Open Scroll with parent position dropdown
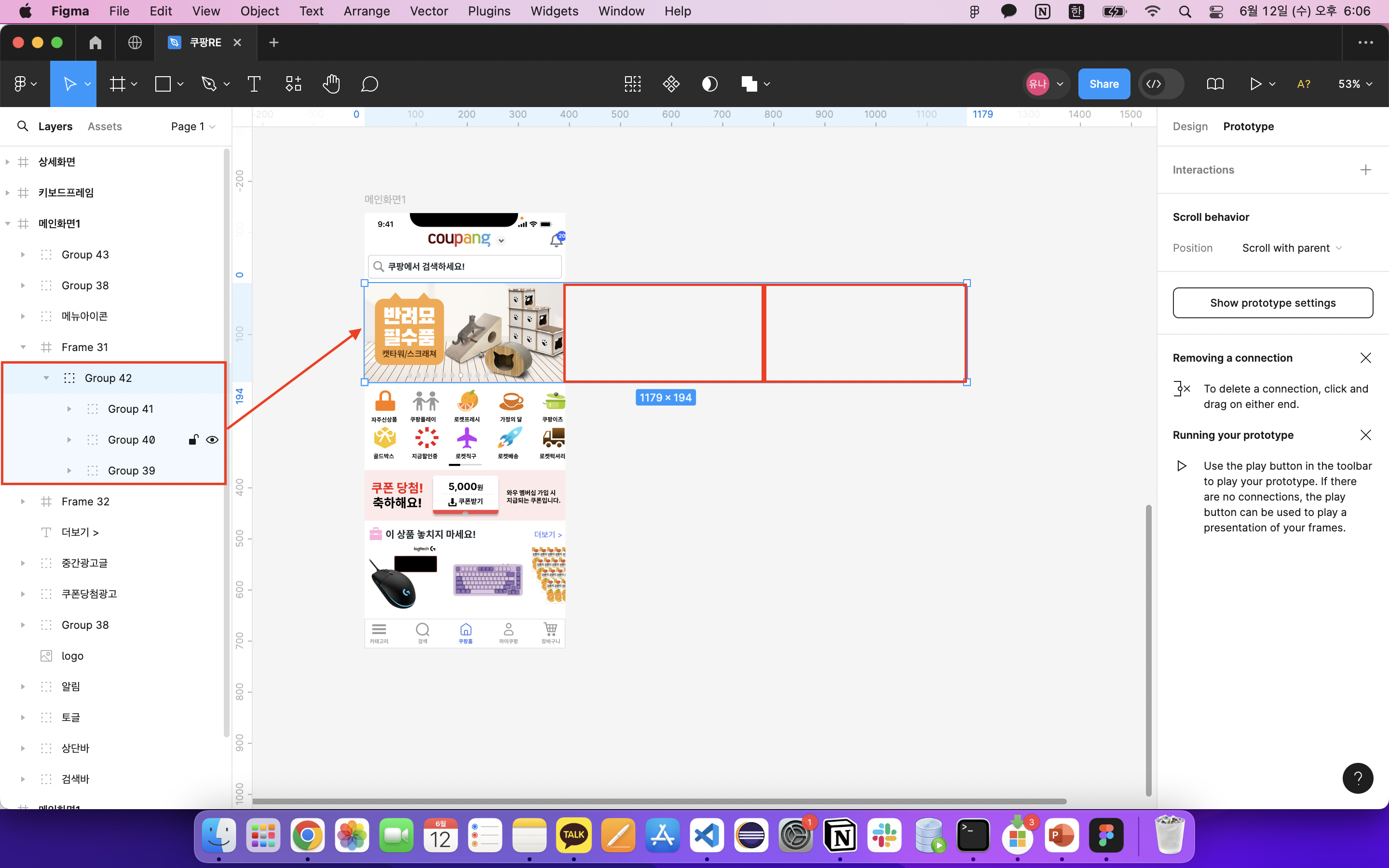This screenshot has height=868, width=1389. pos(1292,248)
